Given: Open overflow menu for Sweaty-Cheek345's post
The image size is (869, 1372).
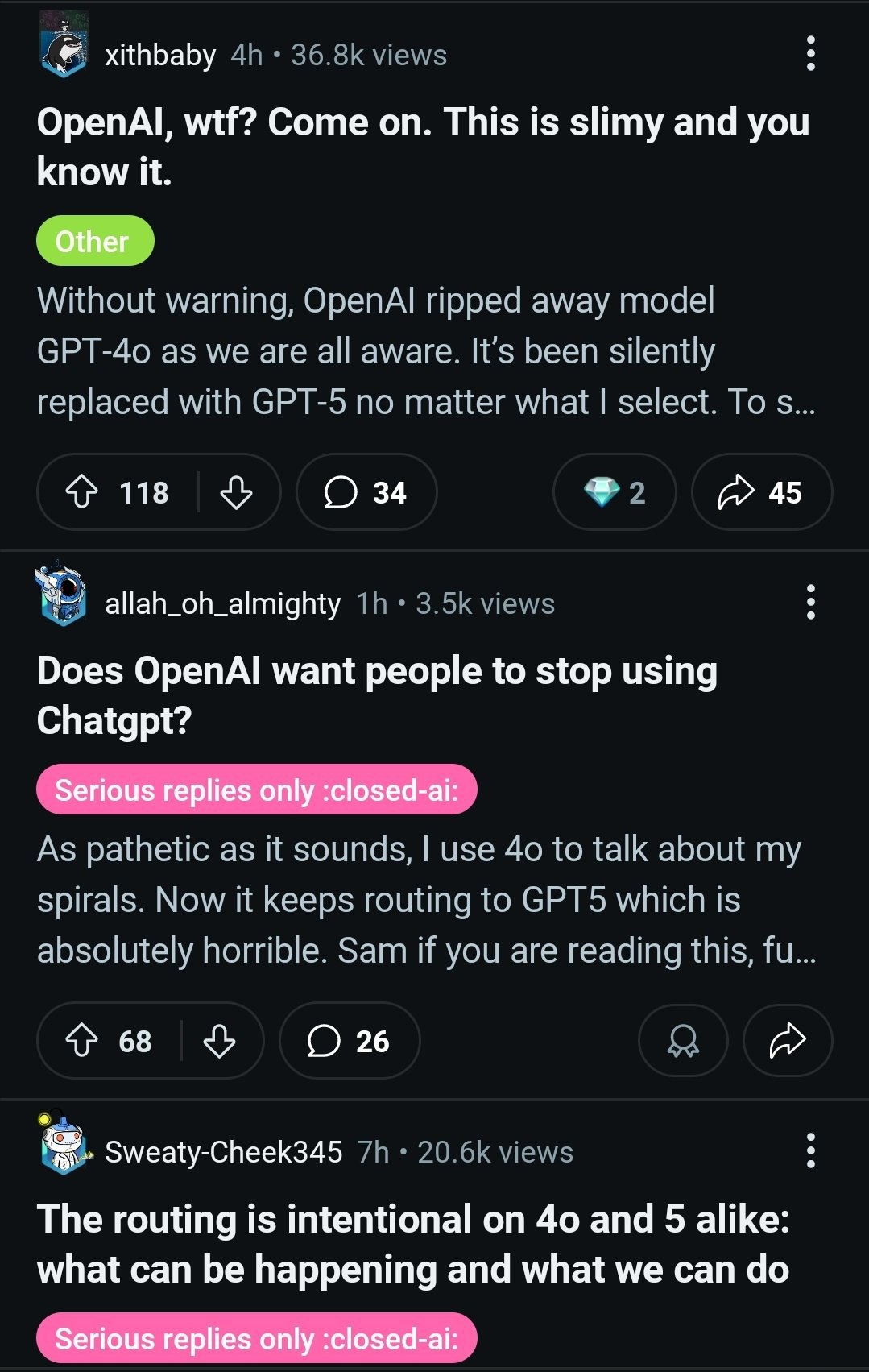Looking at the screenshot, I should pos(810,1151).
